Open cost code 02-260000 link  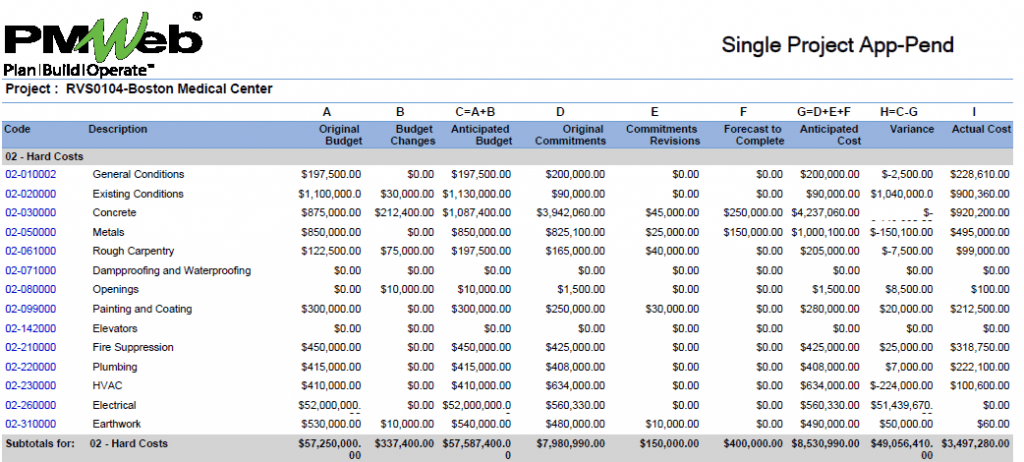click(31, 405)
